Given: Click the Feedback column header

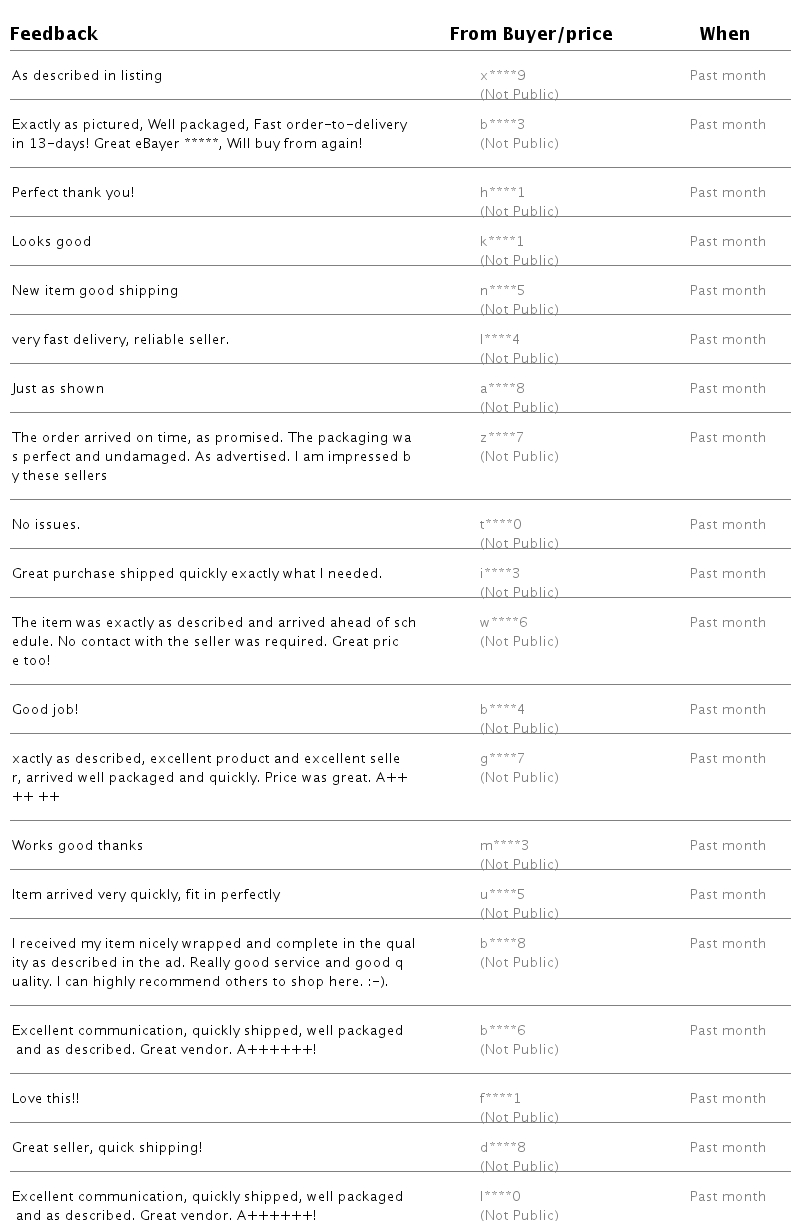Looking at the screenshot, I should point(54,34).
